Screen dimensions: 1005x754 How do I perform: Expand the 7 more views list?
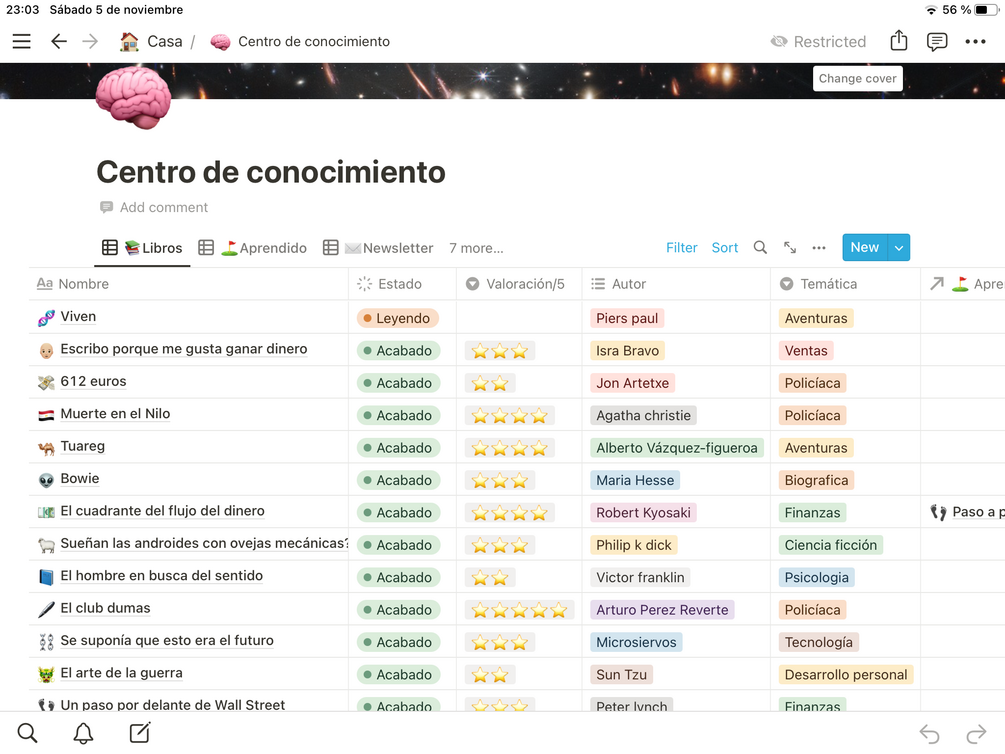(x=476, y=248)
